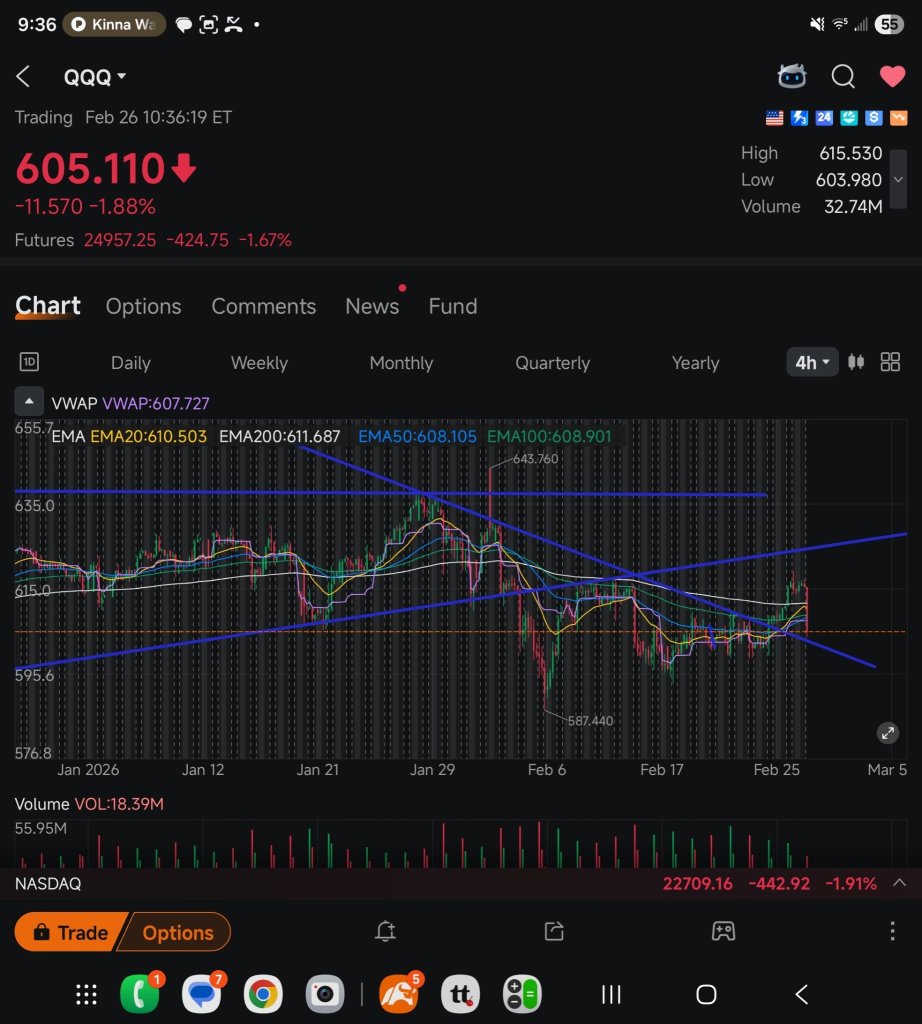Open the 4h timeframe dropdown

[x=812, y=362]
